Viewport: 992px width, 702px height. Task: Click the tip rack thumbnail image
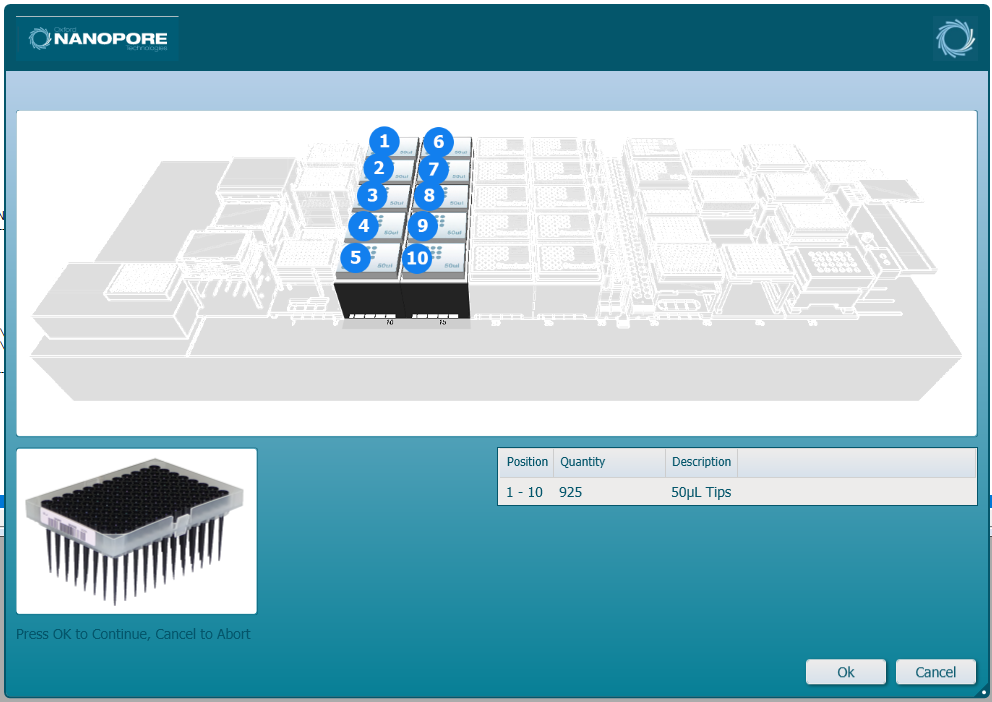(137, 531)
